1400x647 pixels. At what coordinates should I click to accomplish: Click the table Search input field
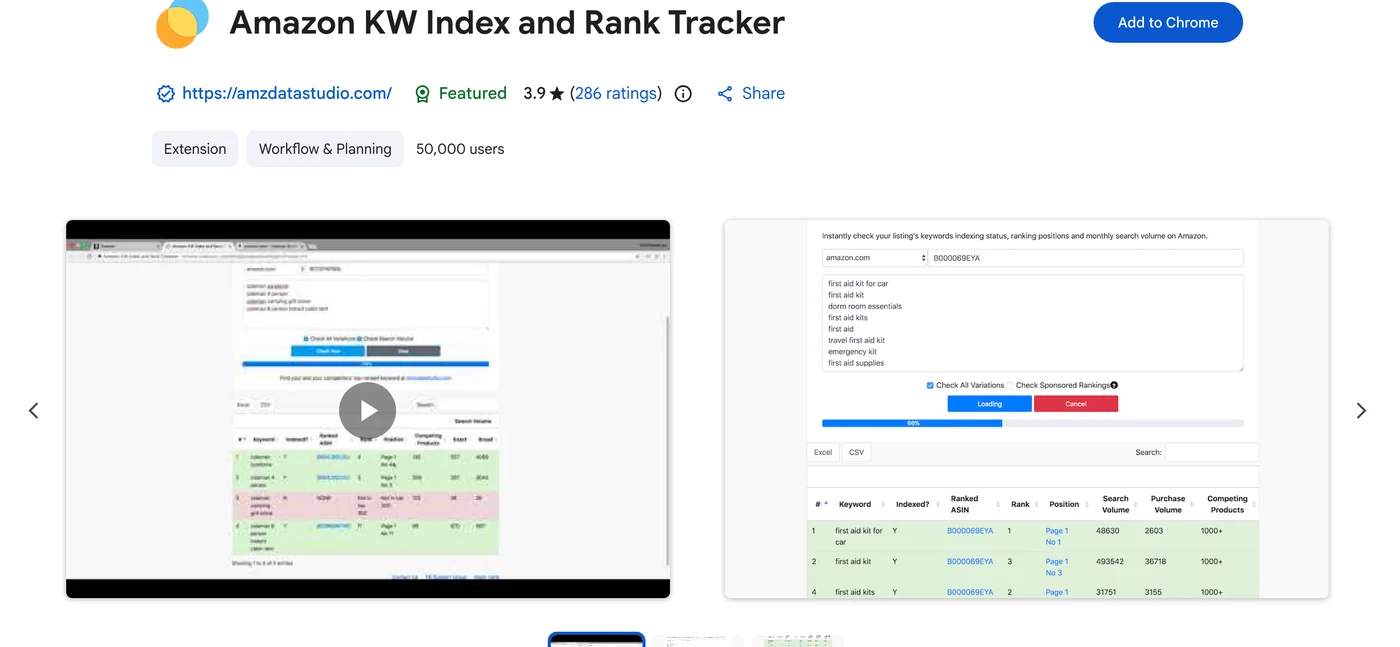click(x=1212, y=452)
